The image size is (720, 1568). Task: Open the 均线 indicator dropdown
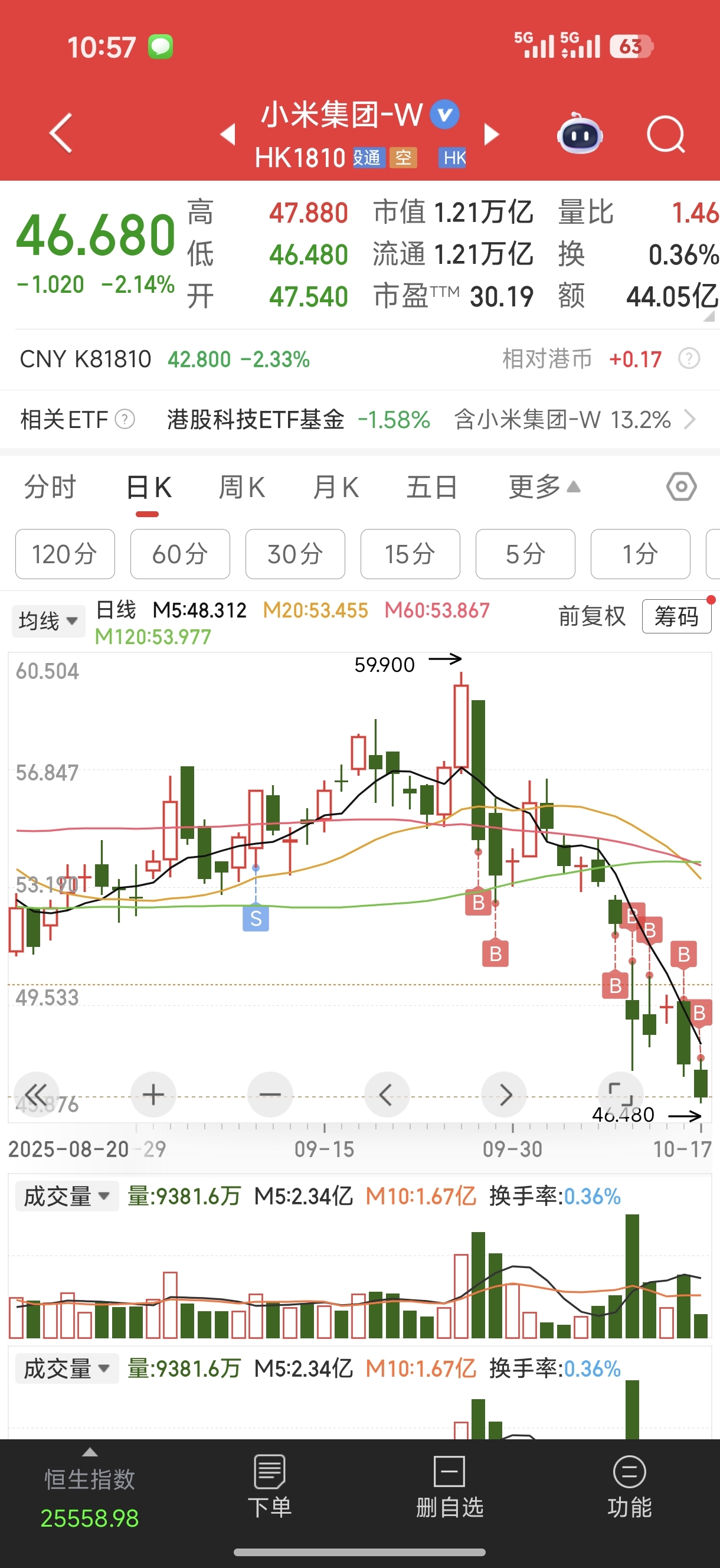(48, 621)
